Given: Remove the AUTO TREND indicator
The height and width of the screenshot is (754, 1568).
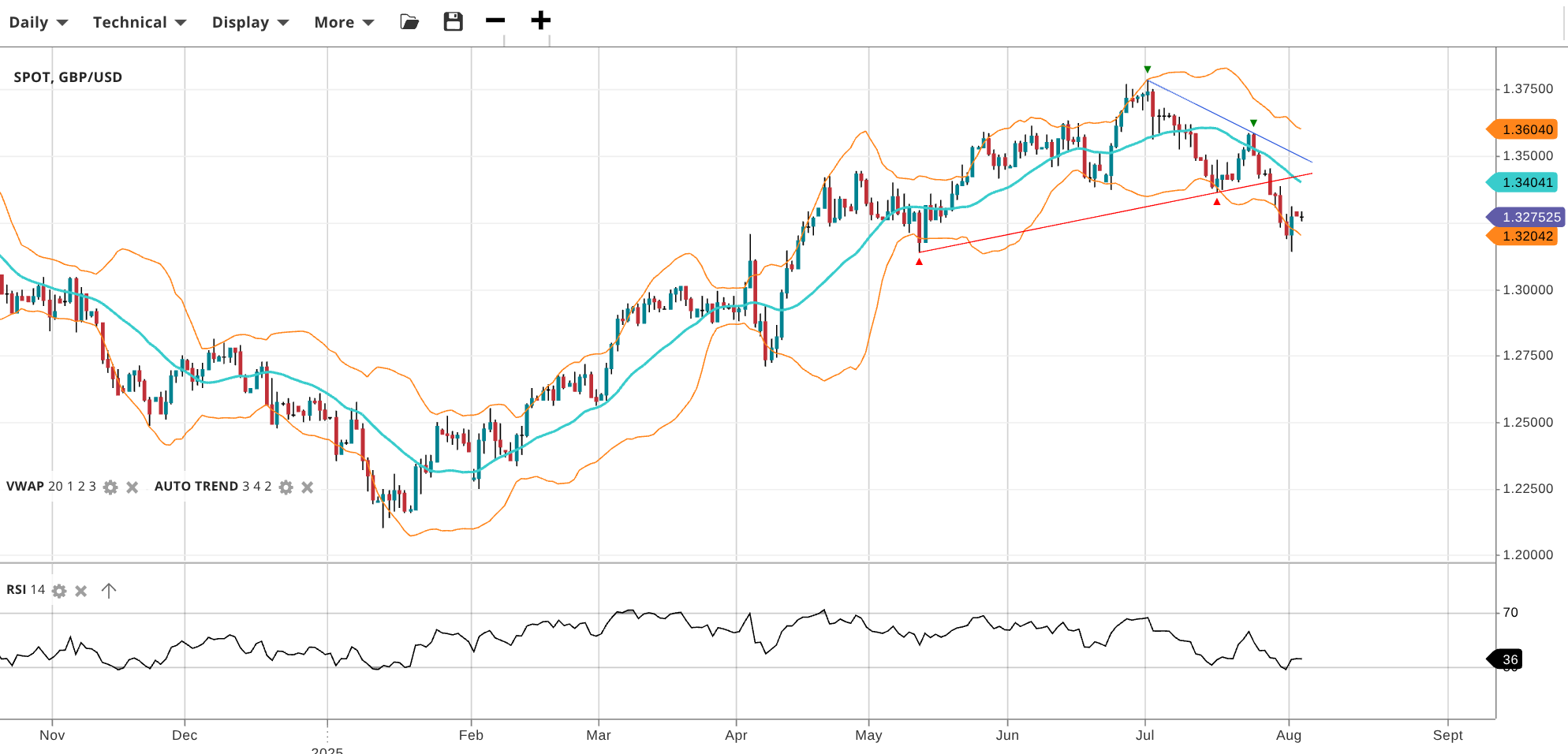Looking at the screenshot, I should [308, 487].
